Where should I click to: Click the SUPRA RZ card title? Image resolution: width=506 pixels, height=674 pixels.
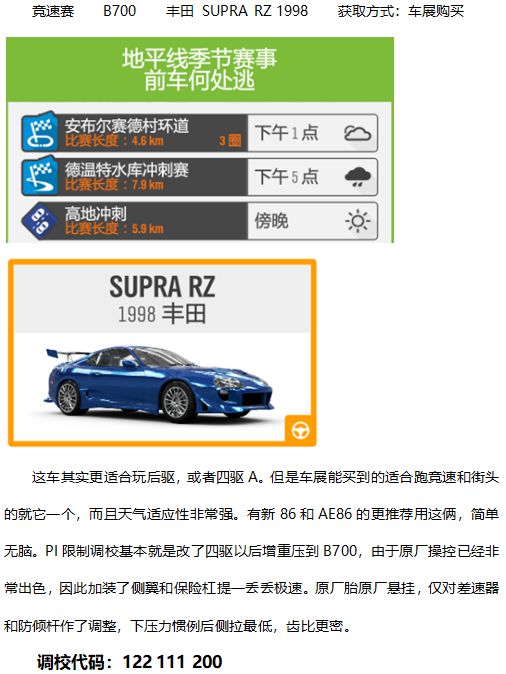click(x=162, y=286)
